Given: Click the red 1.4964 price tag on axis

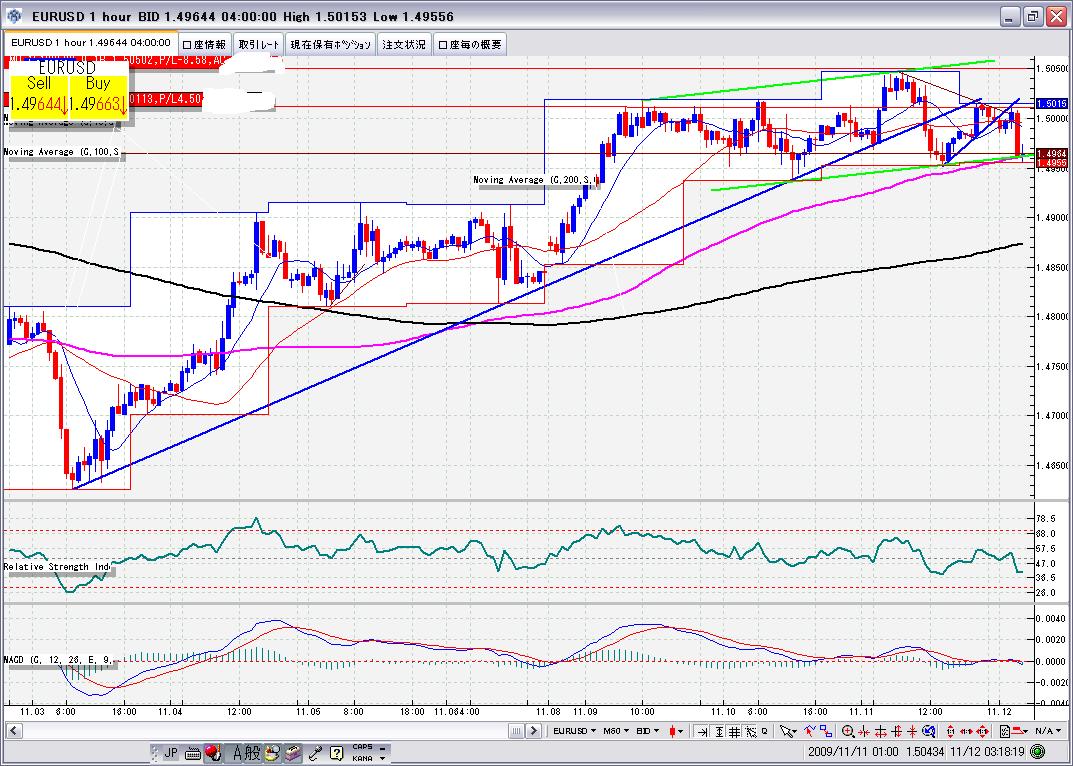Looking at the screenshot, I should [1052, 153].
